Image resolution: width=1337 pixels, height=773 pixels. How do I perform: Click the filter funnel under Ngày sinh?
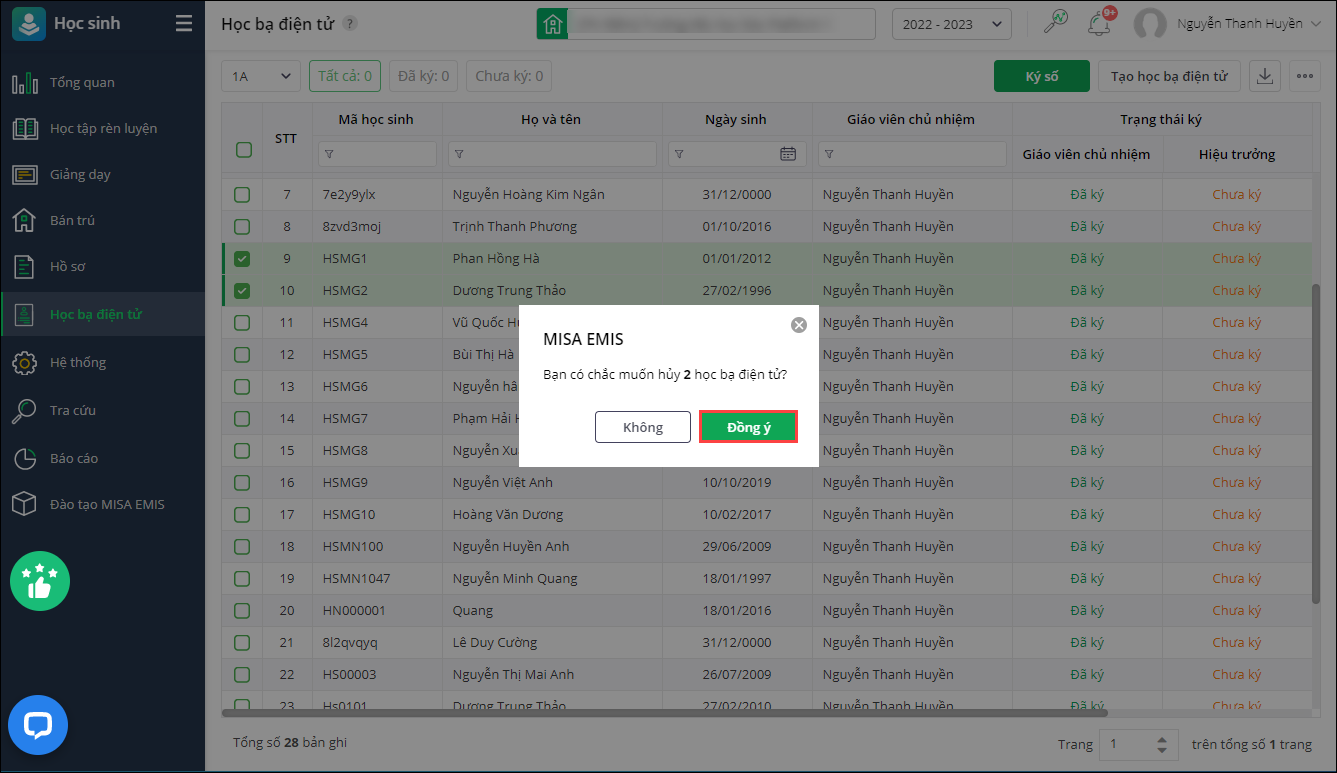click(679, 154)
